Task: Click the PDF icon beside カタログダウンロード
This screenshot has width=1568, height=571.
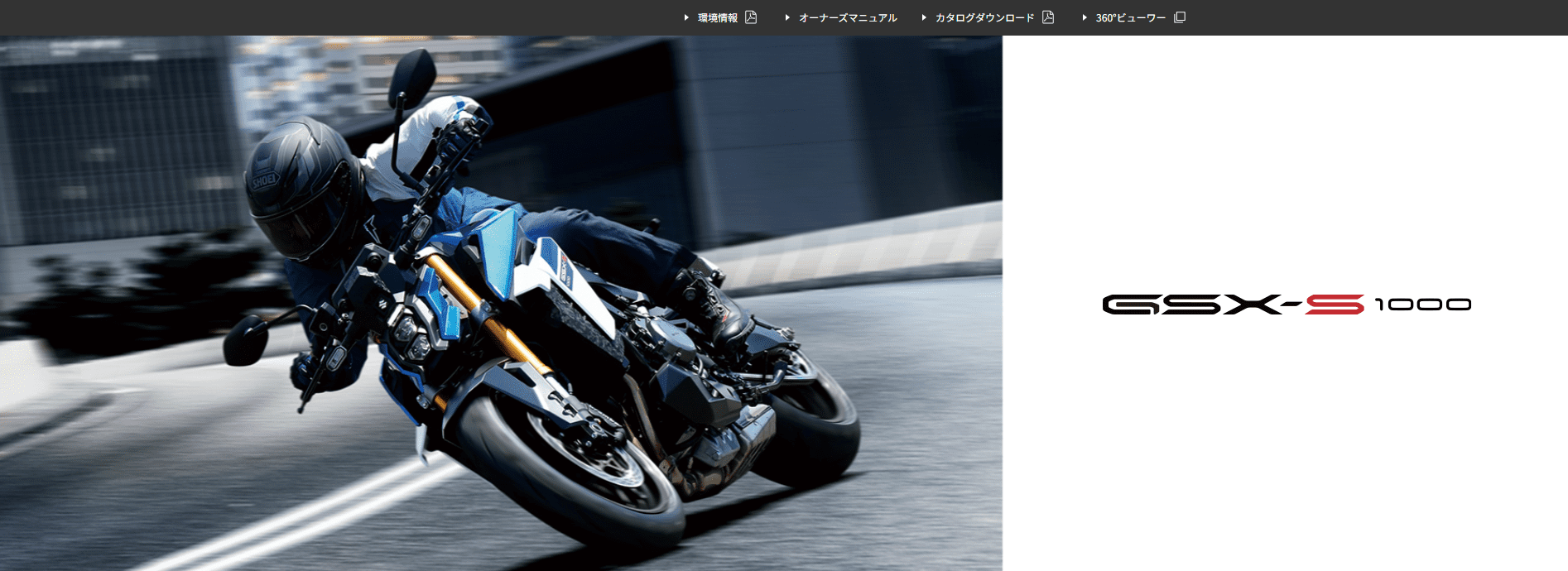Action: (x=1048, y=17)
